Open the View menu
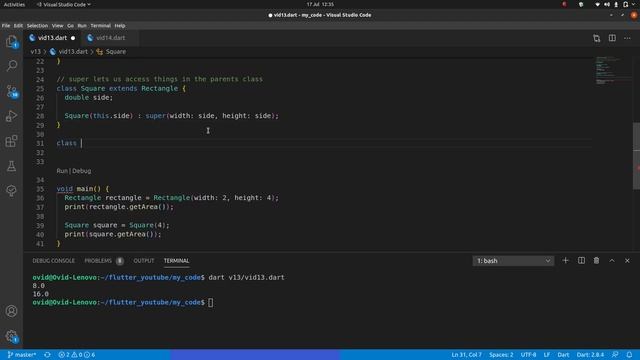640x360 pixels. point(58,26)
